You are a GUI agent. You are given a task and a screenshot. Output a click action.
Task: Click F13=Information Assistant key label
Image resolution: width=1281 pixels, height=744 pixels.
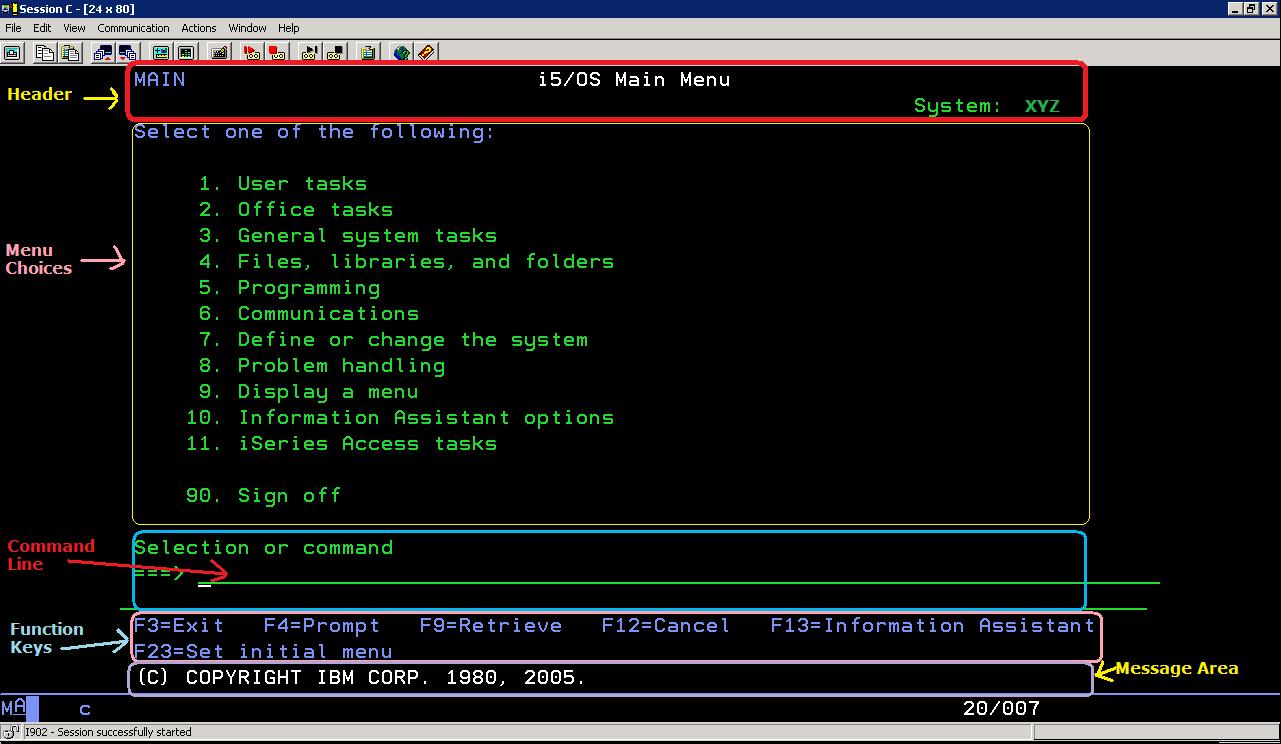[933, 626]
